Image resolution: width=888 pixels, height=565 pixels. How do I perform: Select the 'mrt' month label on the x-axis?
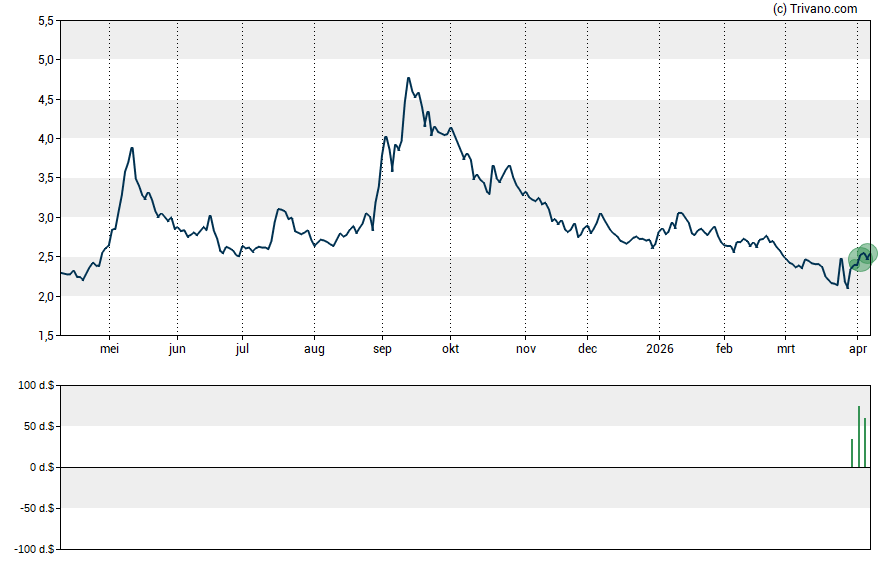(786, 349)
